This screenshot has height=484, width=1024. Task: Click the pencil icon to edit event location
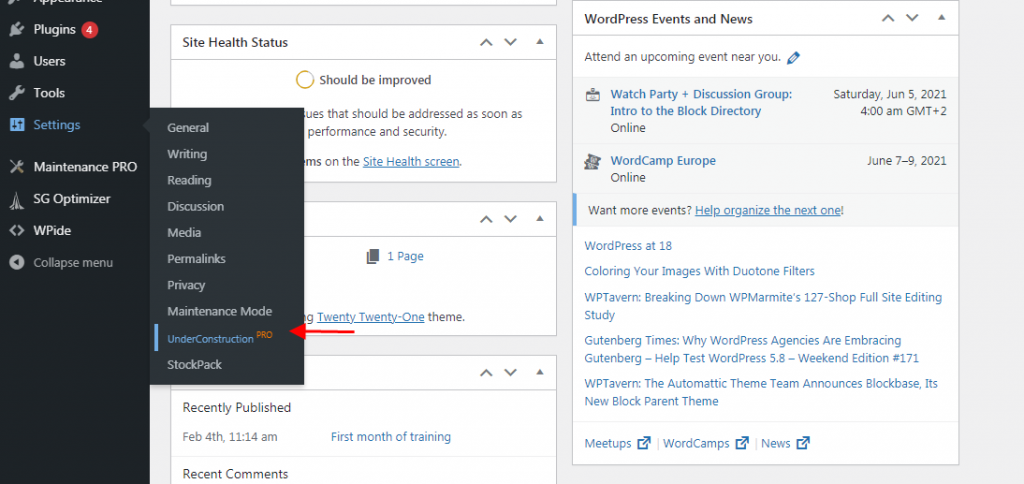[793, 57]
